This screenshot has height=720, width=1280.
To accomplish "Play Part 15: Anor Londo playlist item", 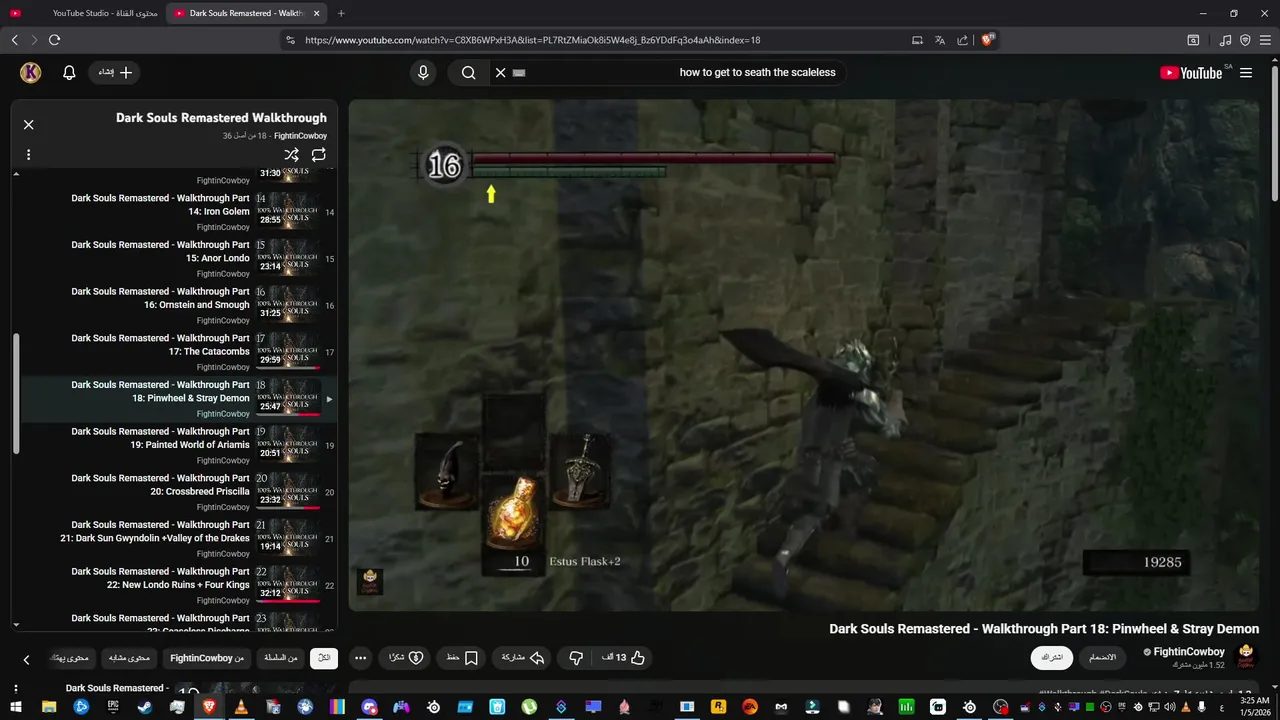I will pyautogui.click(x=178, y=258).
